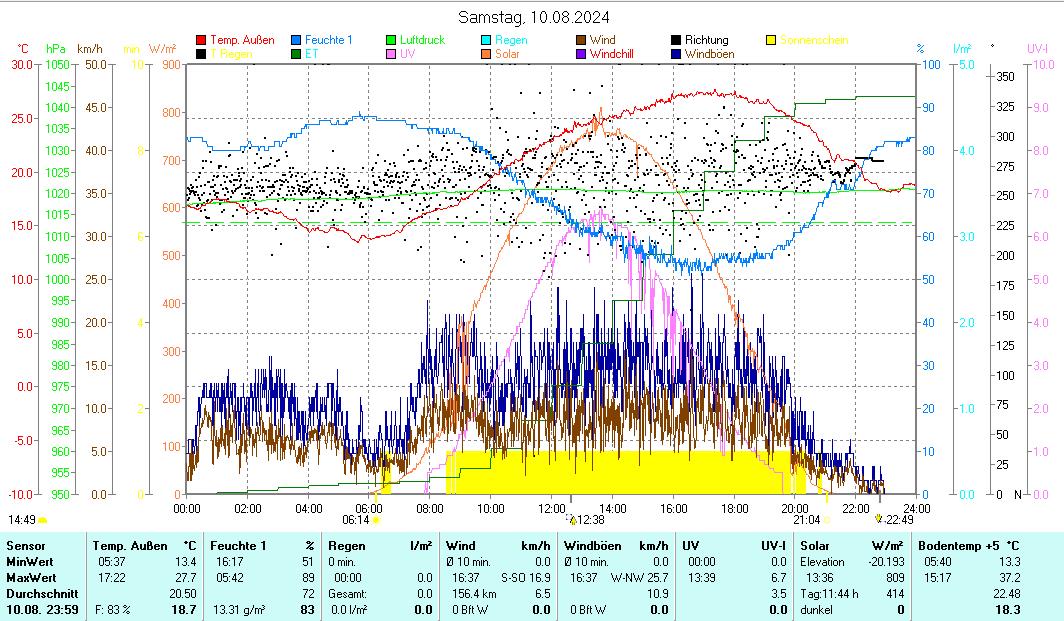Click the marker icon beside 12:38
Screen dimensions: 1064x621
tap(574, 519)
